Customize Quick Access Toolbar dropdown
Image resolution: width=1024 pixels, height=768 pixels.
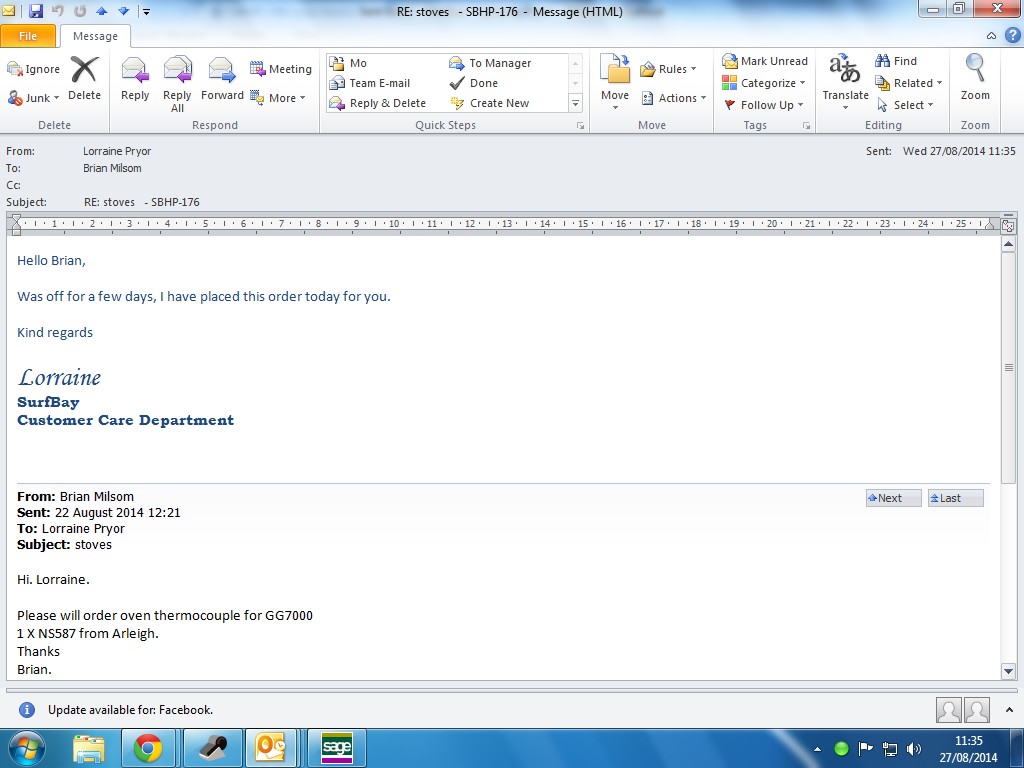point(146,11)
